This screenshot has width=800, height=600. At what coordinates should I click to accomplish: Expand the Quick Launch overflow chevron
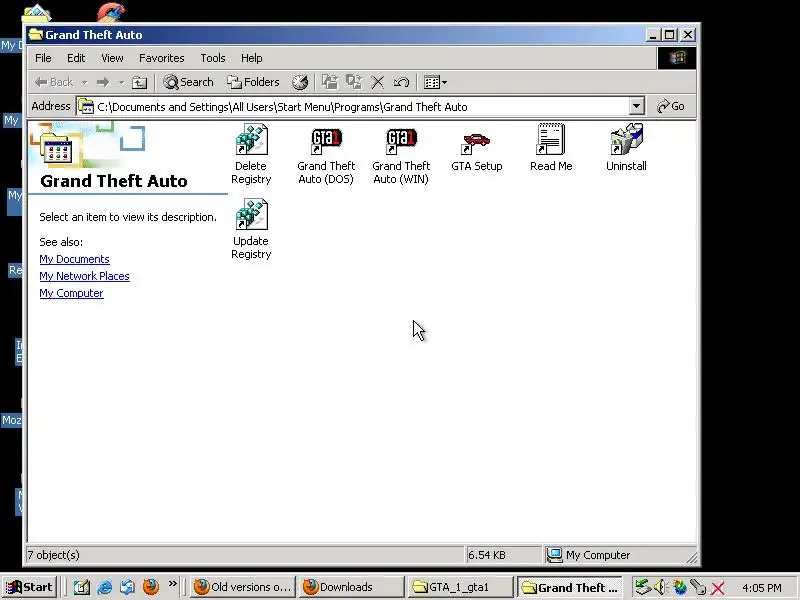(172, 584)
